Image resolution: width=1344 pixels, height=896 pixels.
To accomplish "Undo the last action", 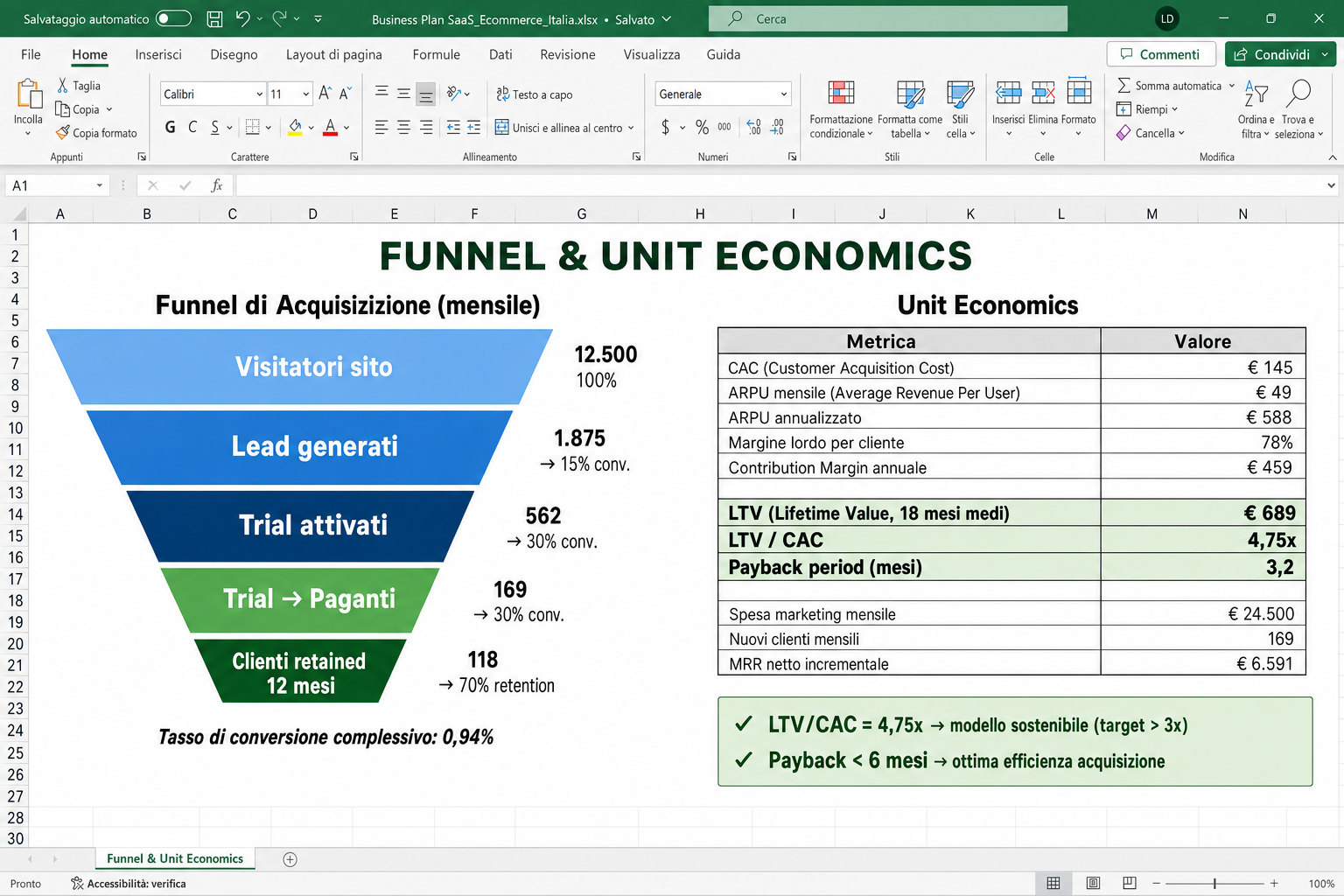I will pos(242,18).
